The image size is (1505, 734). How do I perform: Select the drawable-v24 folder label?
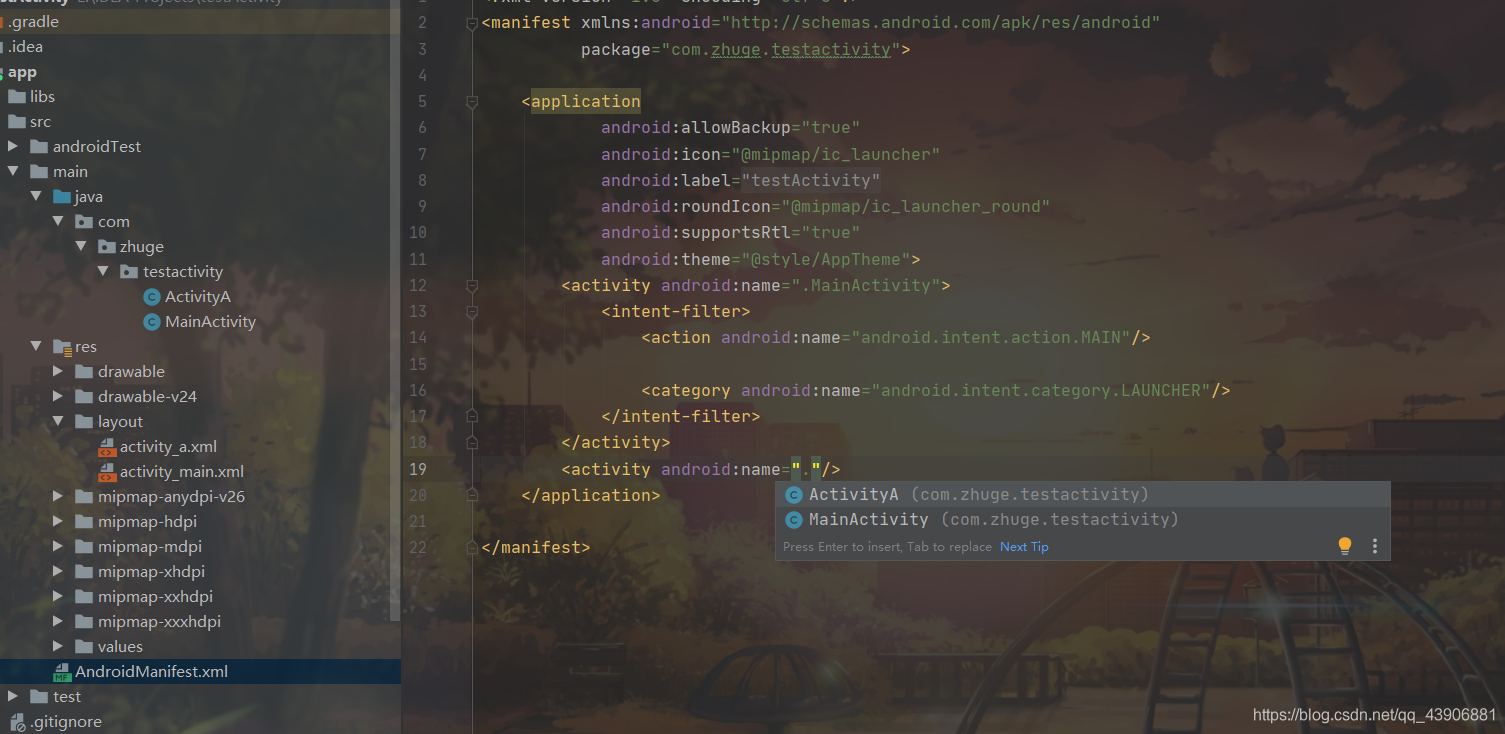click(x=147, y=396)
